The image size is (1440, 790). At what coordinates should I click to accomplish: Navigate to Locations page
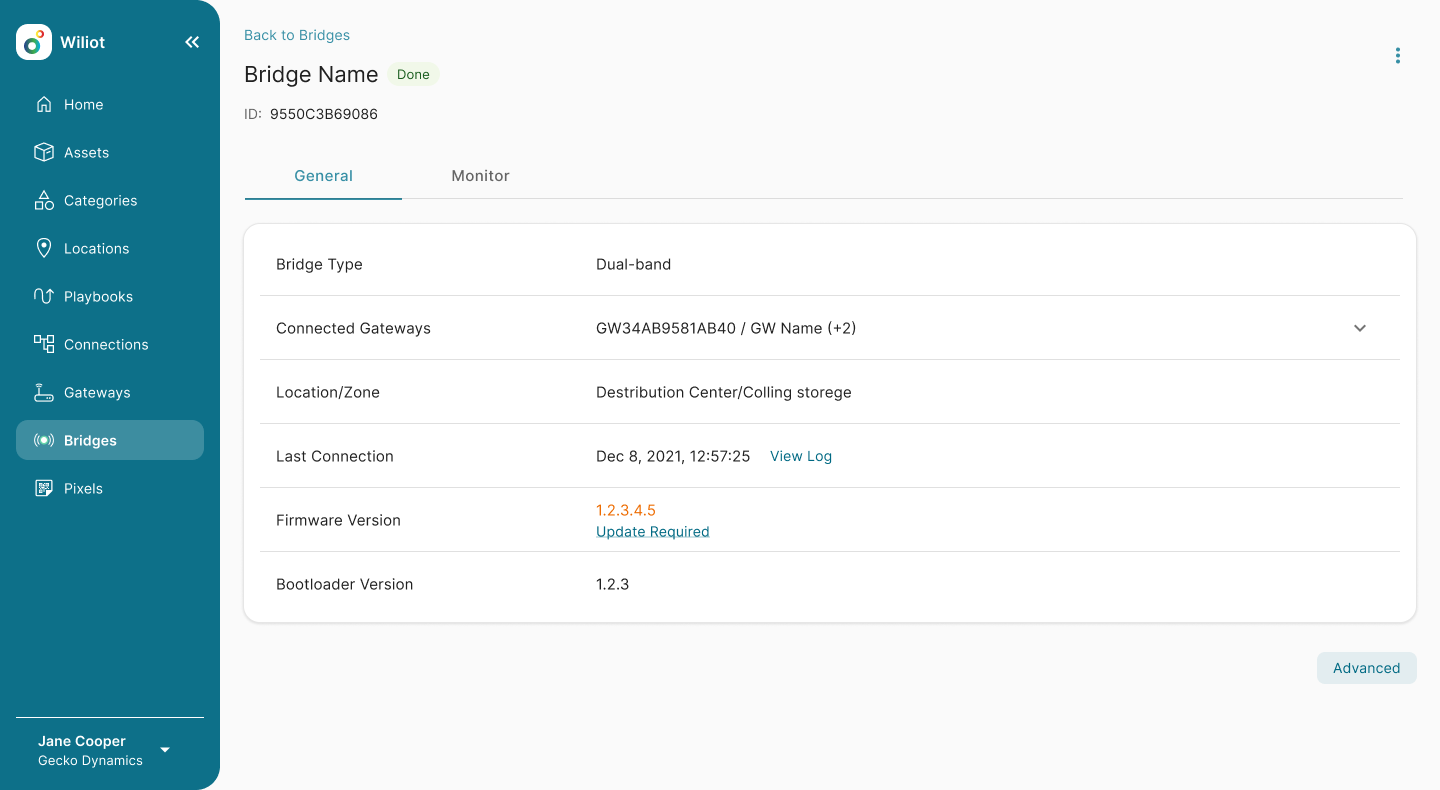coord(110,248)
